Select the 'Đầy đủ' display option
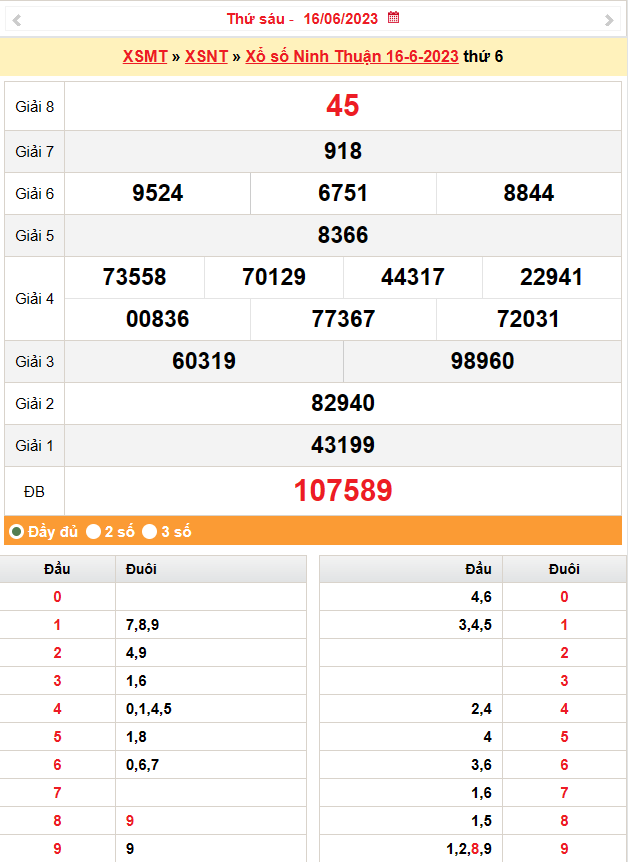Viewport: 628px width, 862px height. coord(17,532)
